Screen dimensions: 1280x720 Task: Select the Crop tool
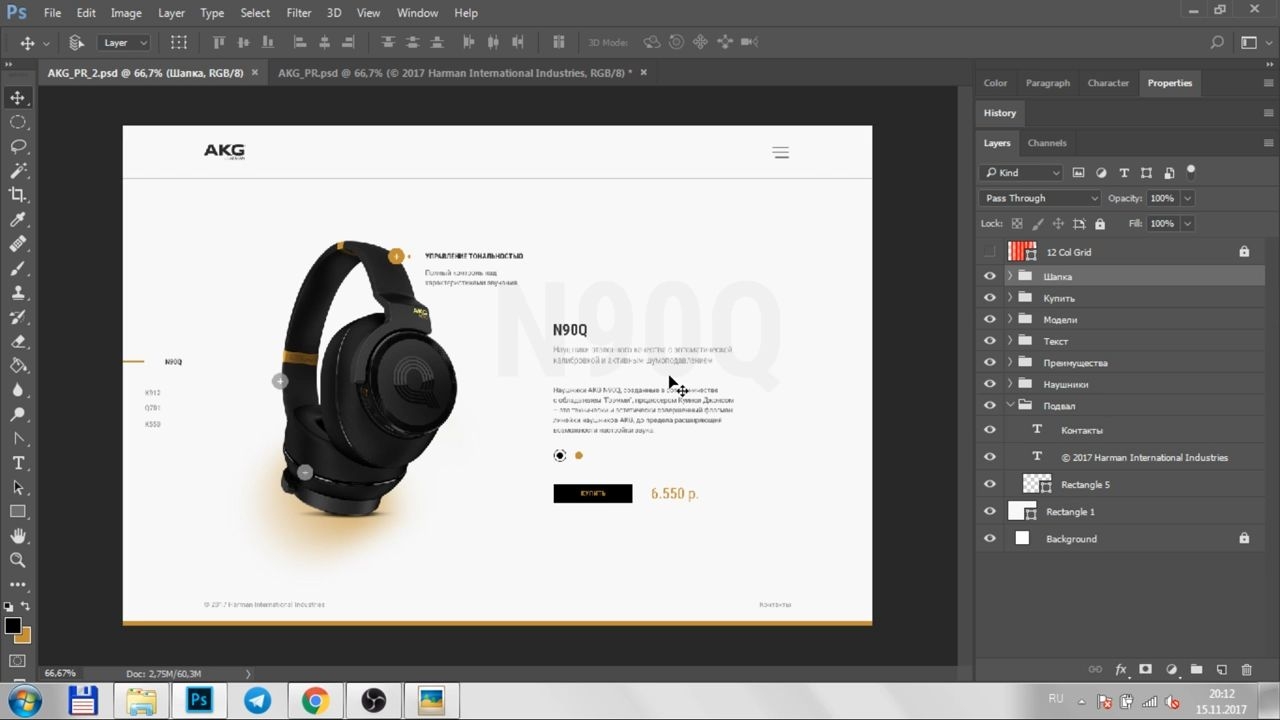18,195
